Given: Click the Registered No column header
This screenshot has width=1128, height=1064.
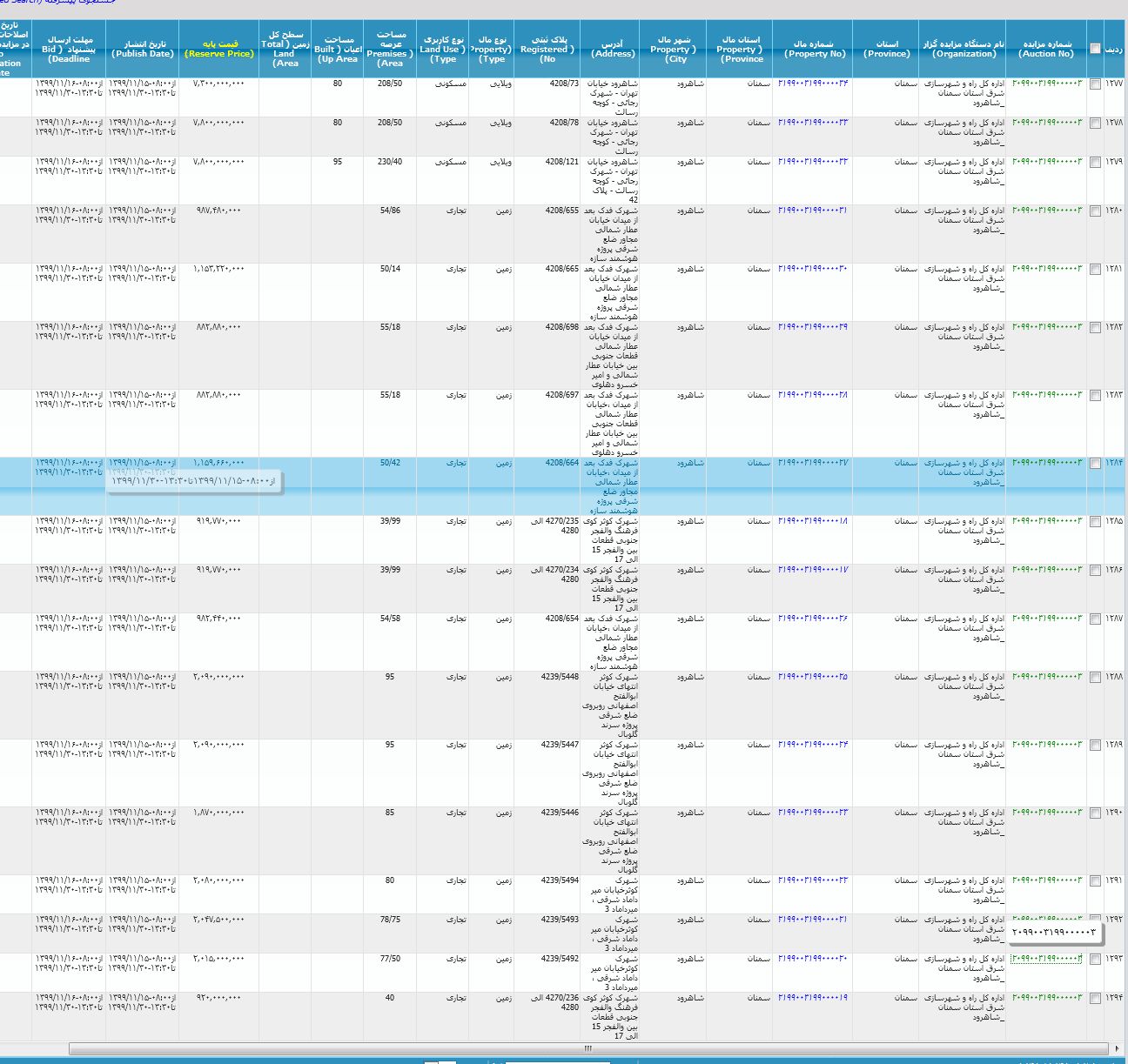Looking at the screenshot, I should [547, 50].
